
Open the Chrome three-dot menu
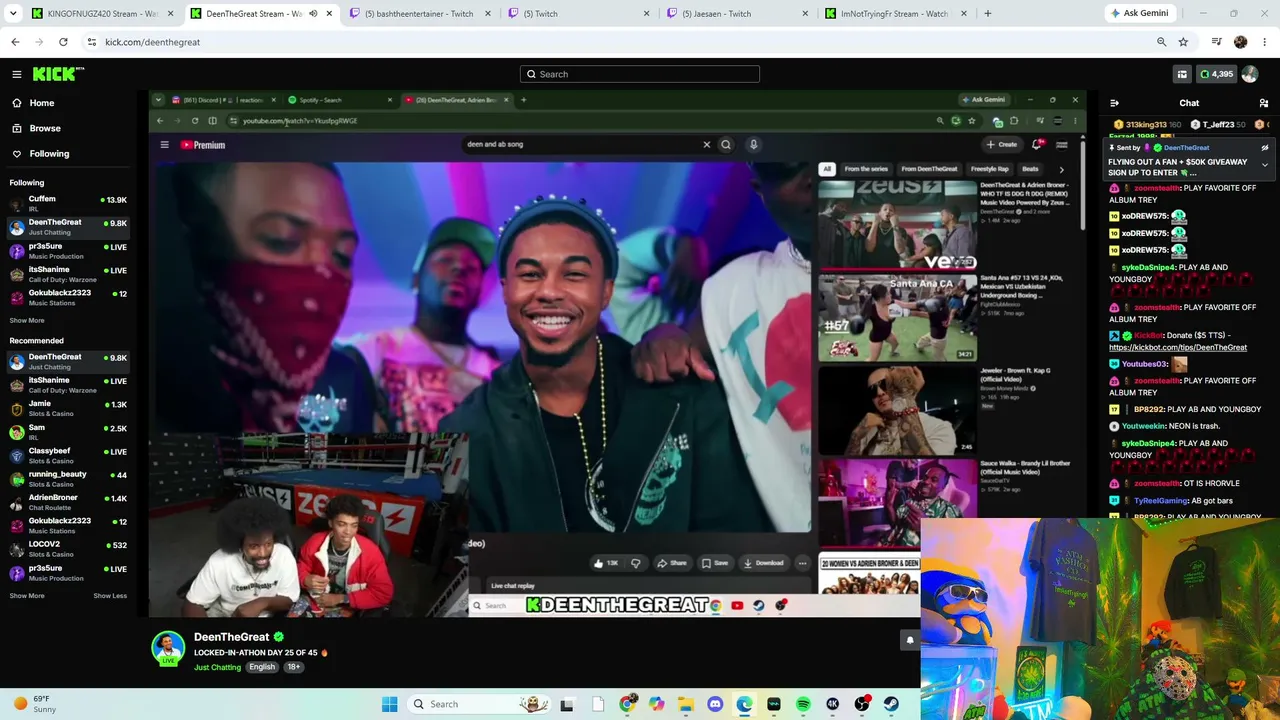(1265, 42)
